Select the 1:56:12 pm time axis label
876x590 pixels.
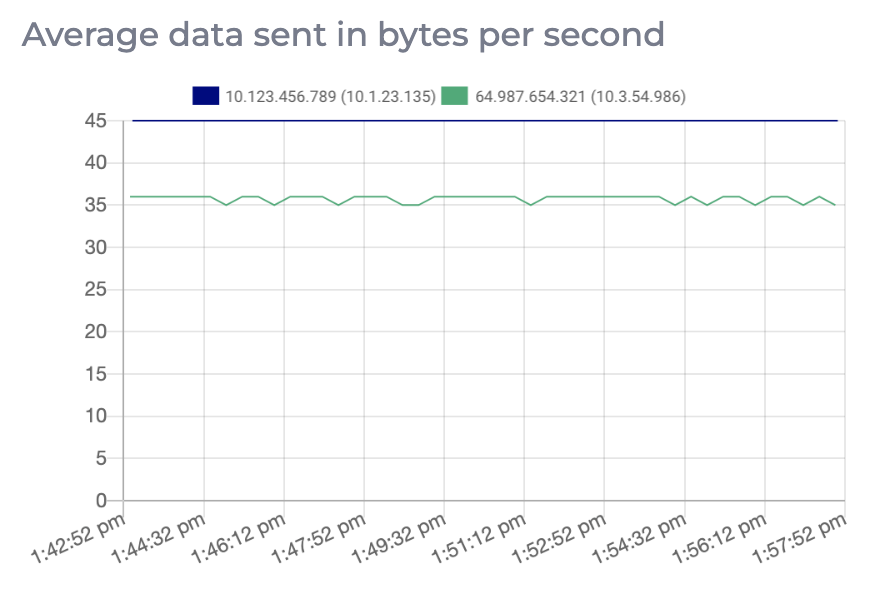coord(722,538)
